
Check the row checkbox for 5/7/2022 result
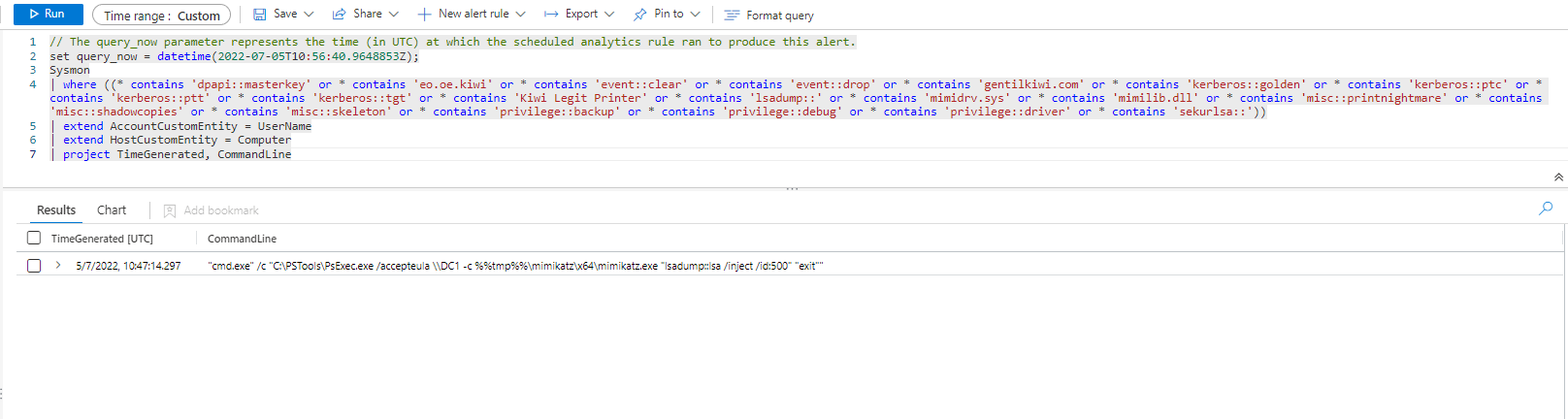click(x=34, y=266)
